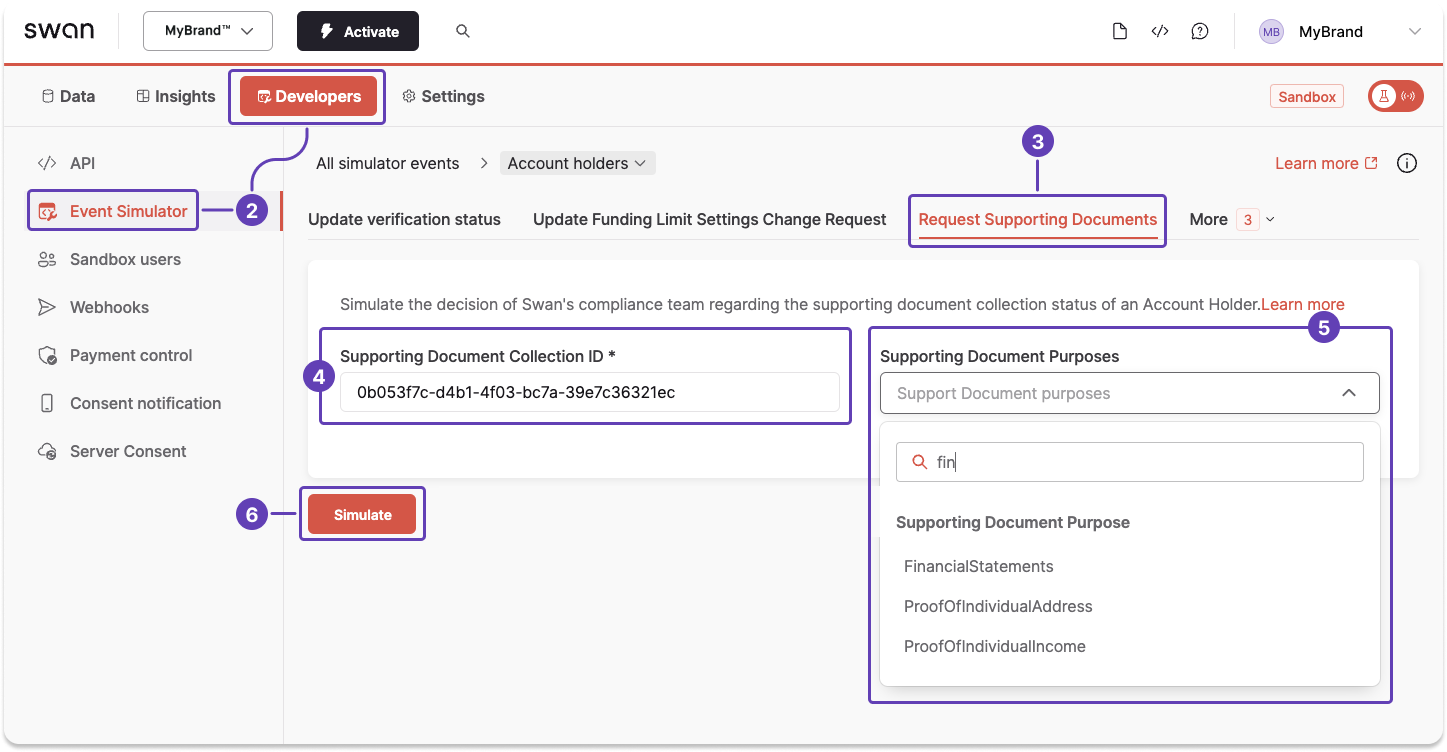Open the API explorer icon near the avatar
The image size is (1447, 752).
[1160, 31]
